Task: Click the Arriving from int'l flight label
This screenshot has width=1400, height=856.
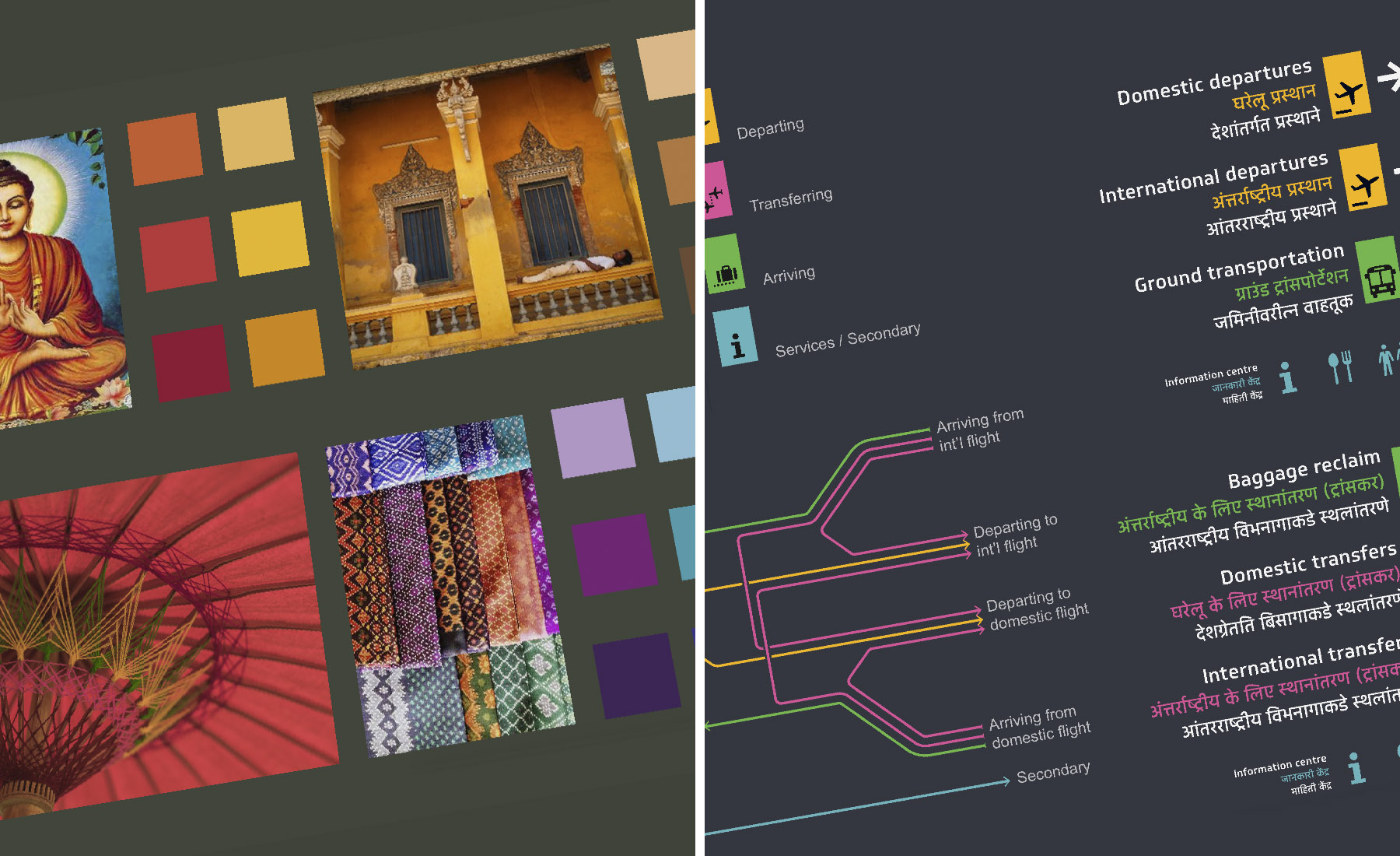Action: click(x=980, y=430)
